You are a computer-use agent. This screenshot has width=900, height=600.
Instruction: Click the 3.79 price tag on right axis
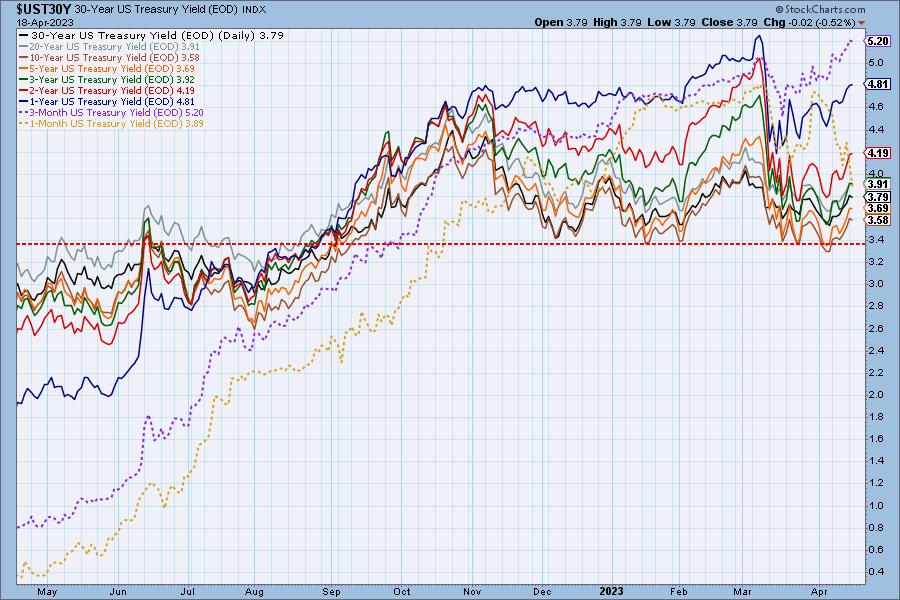[878, 197]
